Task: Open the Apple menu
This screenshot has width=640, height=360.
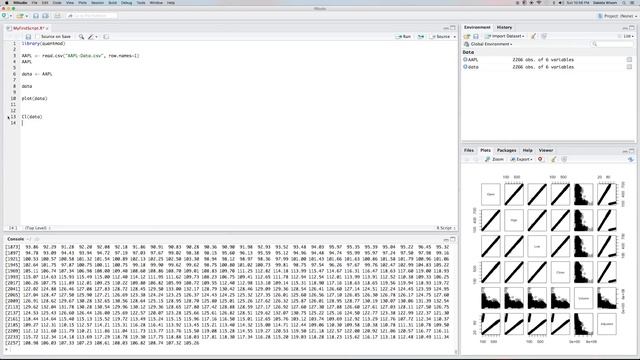Action: [6, 3]
